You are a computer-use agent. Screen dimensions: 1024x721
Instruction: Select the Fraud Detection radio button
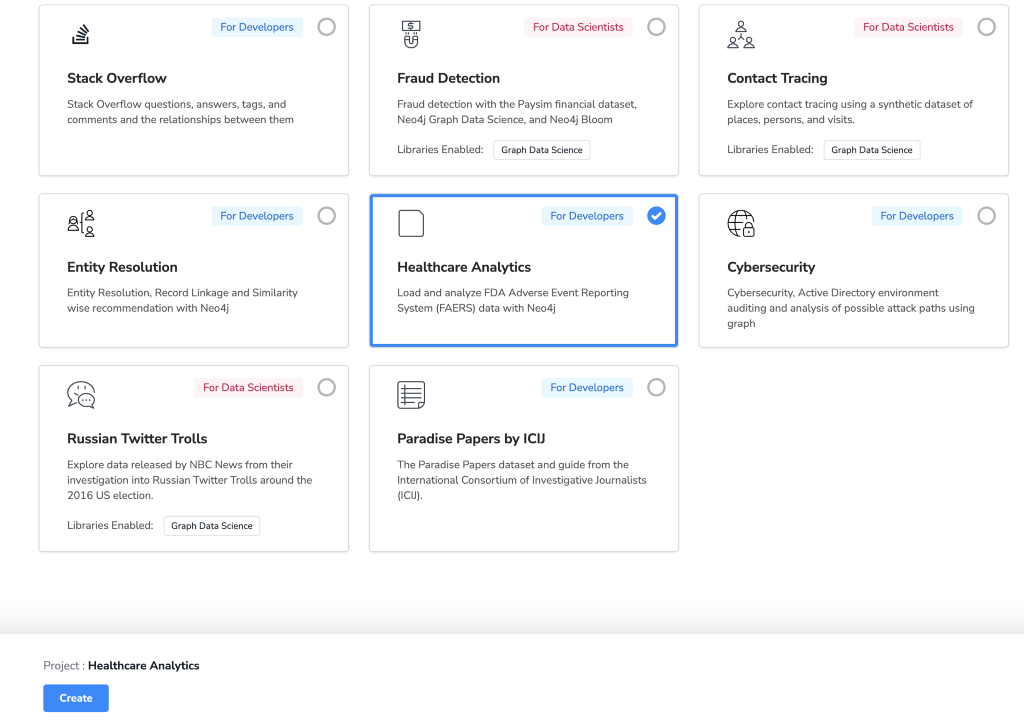pyautogui.click(x=656, y=27)
